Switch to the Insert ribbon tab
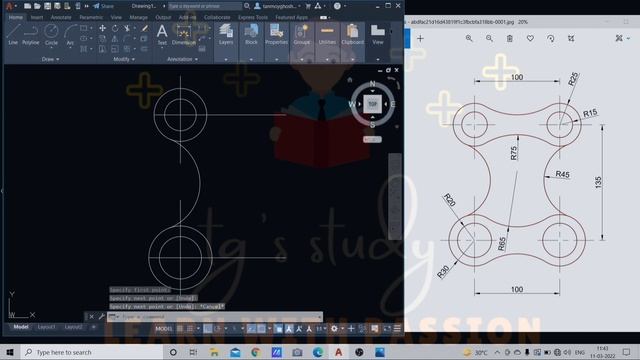640x360 pixels. click(x=37, y=18)
